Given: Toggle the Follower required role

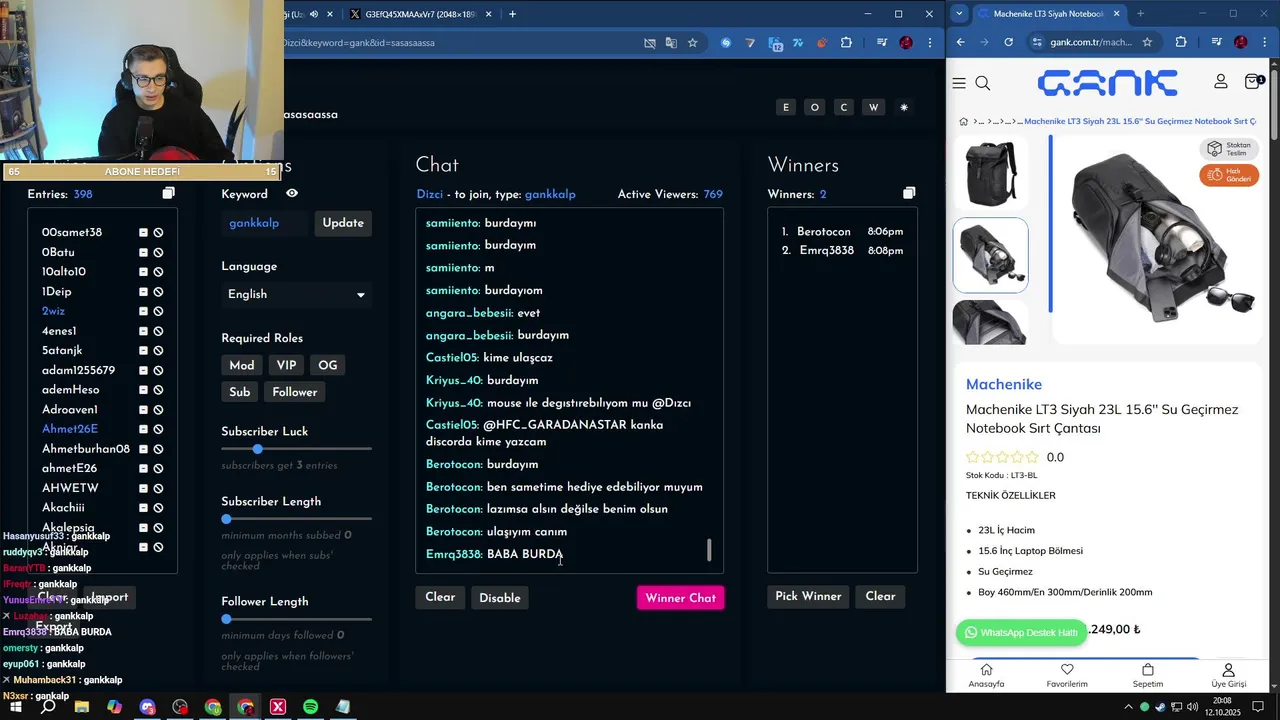Looking at the screenshot, I should [295, 392].
